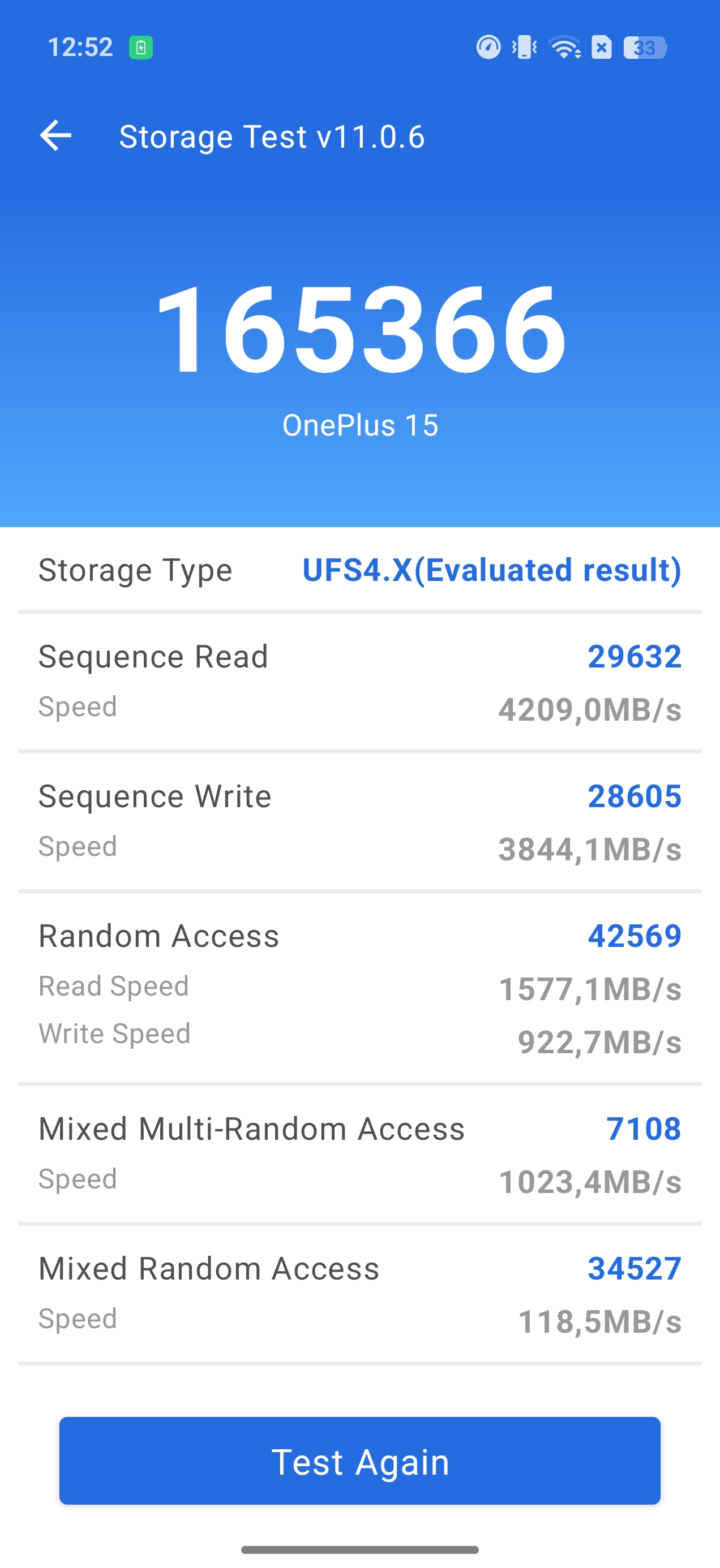Tap the OnePlus 15 device name

360,425
